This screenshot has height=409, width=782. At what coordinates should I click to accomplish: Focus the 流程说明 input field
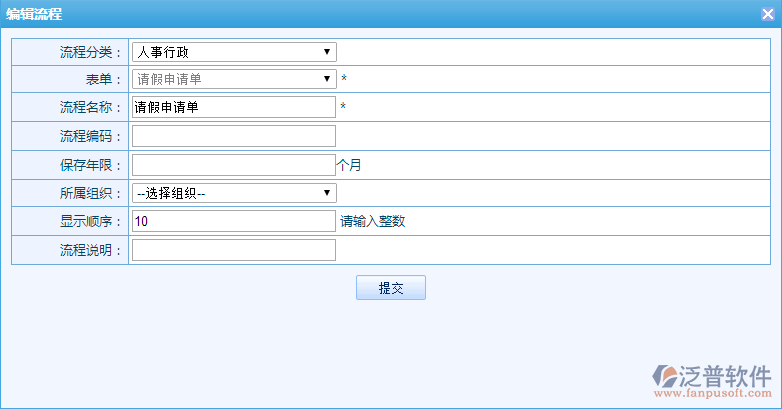coord(234,250)
